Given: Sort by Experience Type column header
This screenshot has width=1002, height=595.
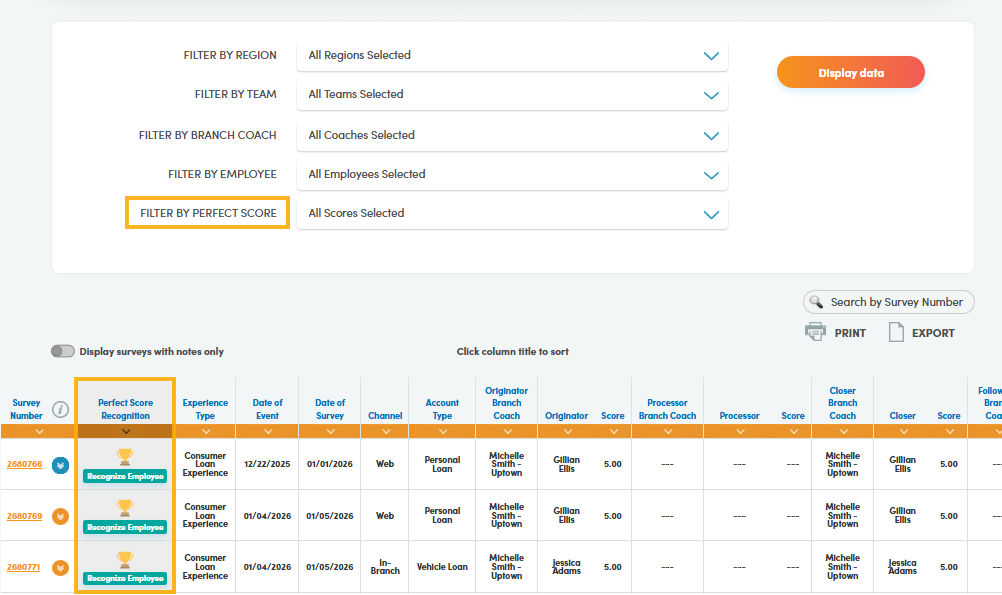Looking at the screenshot, I should 205,409.
